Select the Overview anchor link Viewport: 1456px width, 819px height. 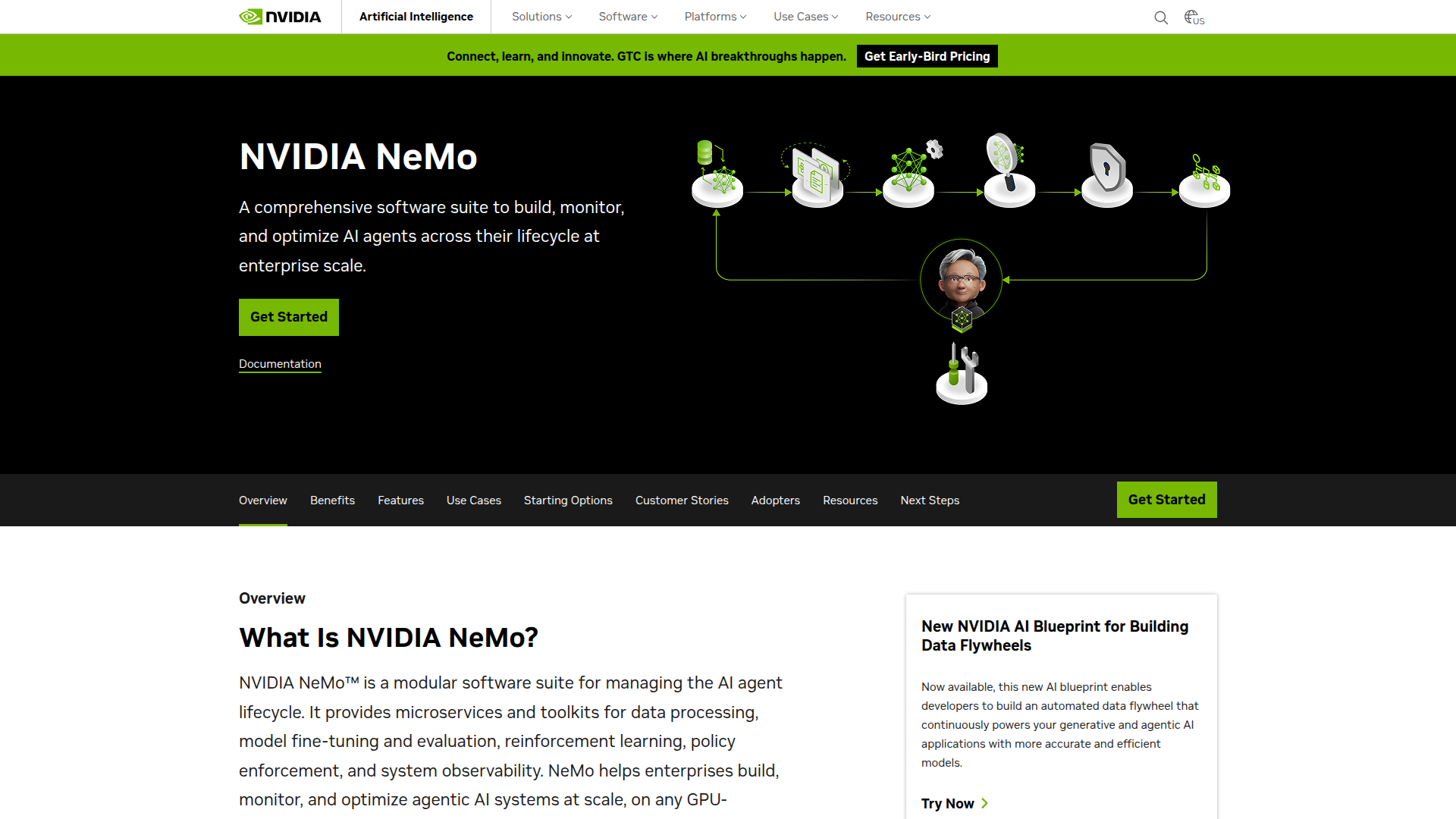[x=262, y=500]
